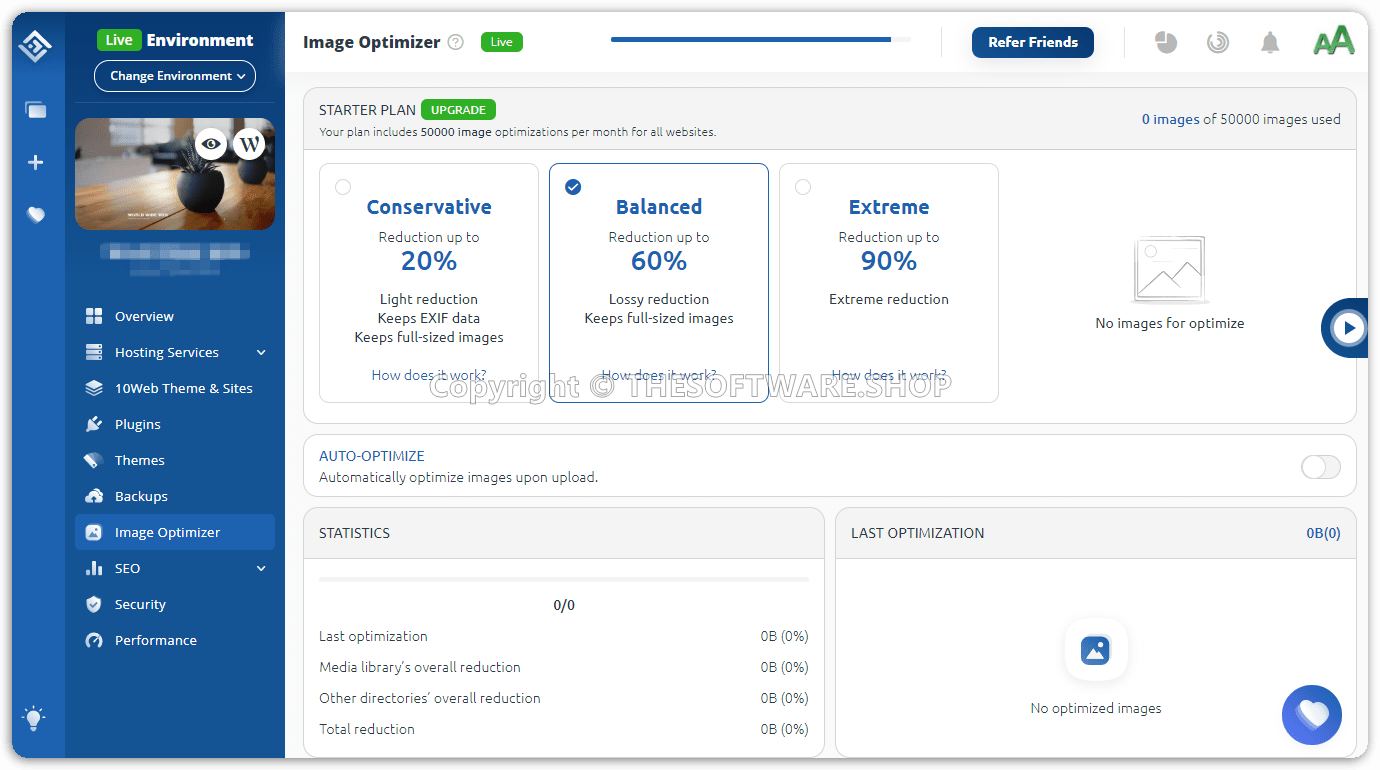Viewport: 1380px width, 770px height.
Task: Open the Security menu item
Action: pyautogui.click(x=175, y=604)
